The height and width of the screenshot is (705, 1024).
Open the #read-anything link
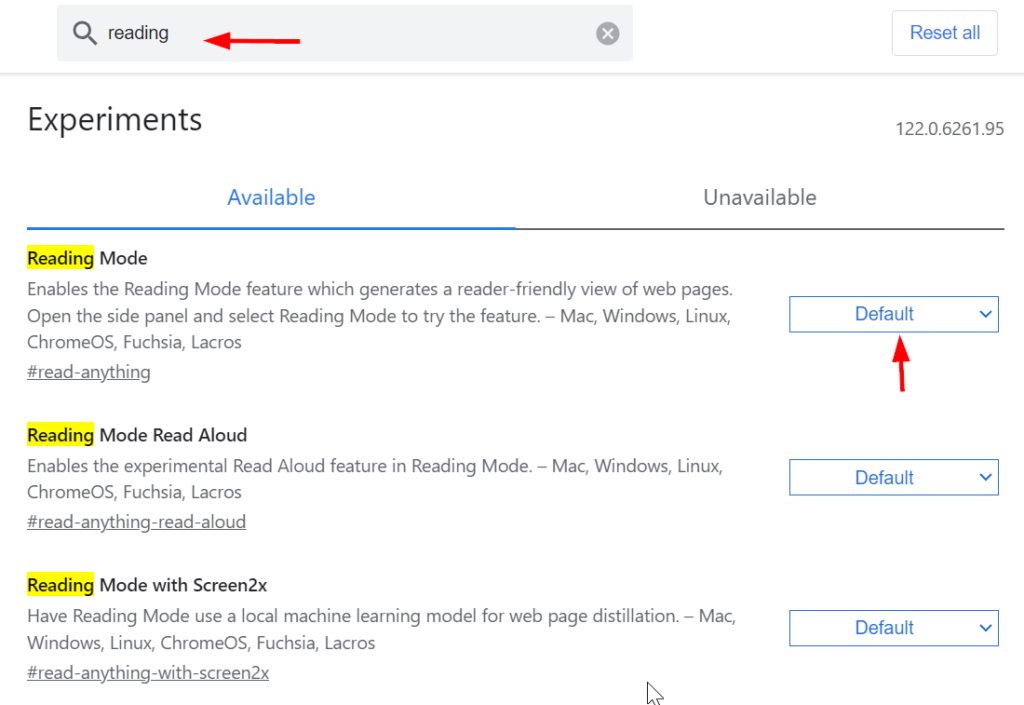pos(89,372)
